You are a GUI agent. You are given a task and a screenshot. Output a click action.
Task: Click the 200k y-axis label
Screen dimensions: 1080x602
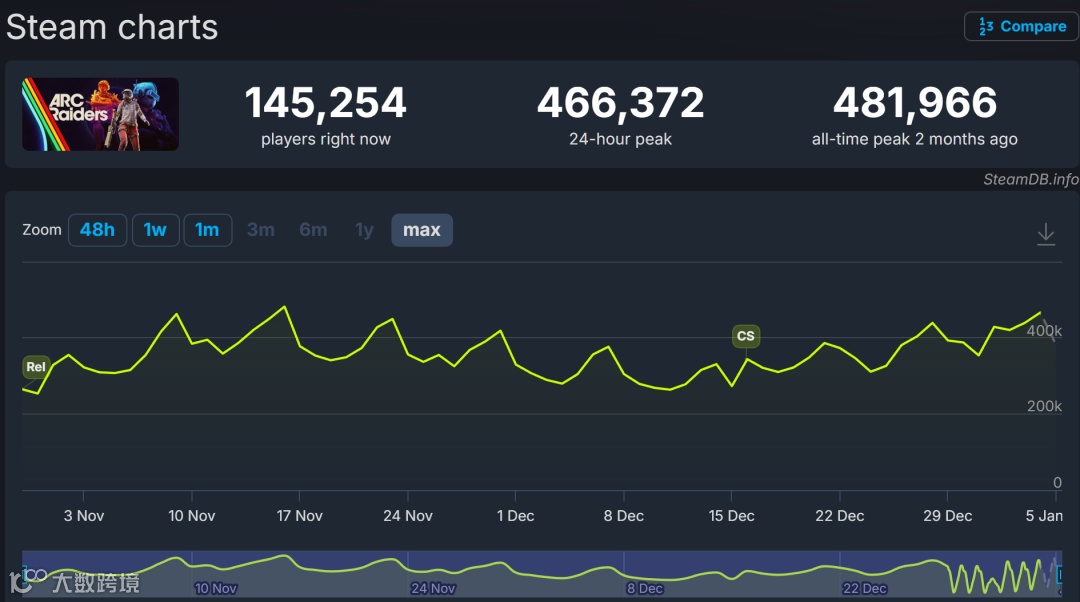(x=1044, y=406)
